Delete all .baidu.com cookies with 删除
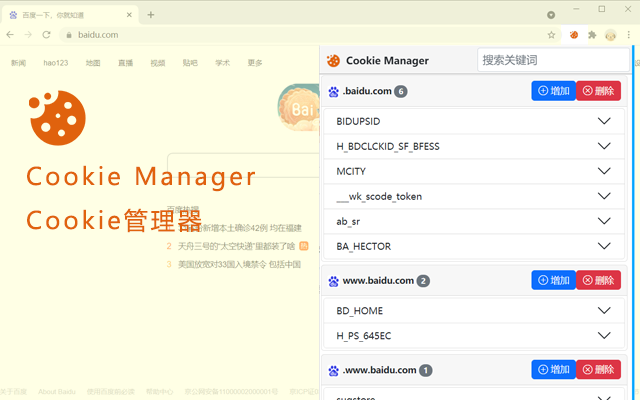This screenshot has height=400, width=640. (598, 91)
